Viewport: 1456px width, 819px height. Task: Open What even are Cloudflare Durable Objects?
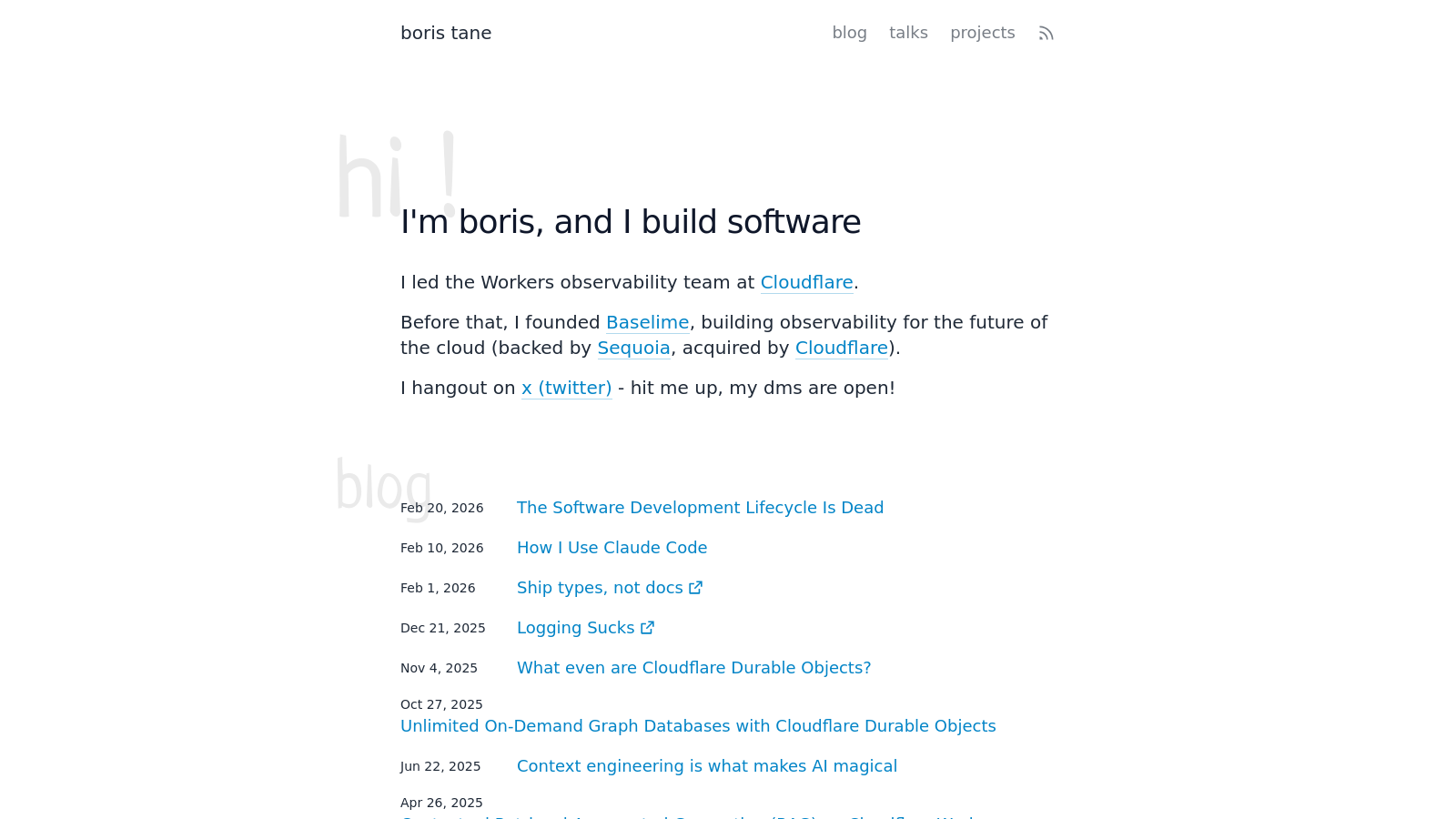click(x=693, y=668)
